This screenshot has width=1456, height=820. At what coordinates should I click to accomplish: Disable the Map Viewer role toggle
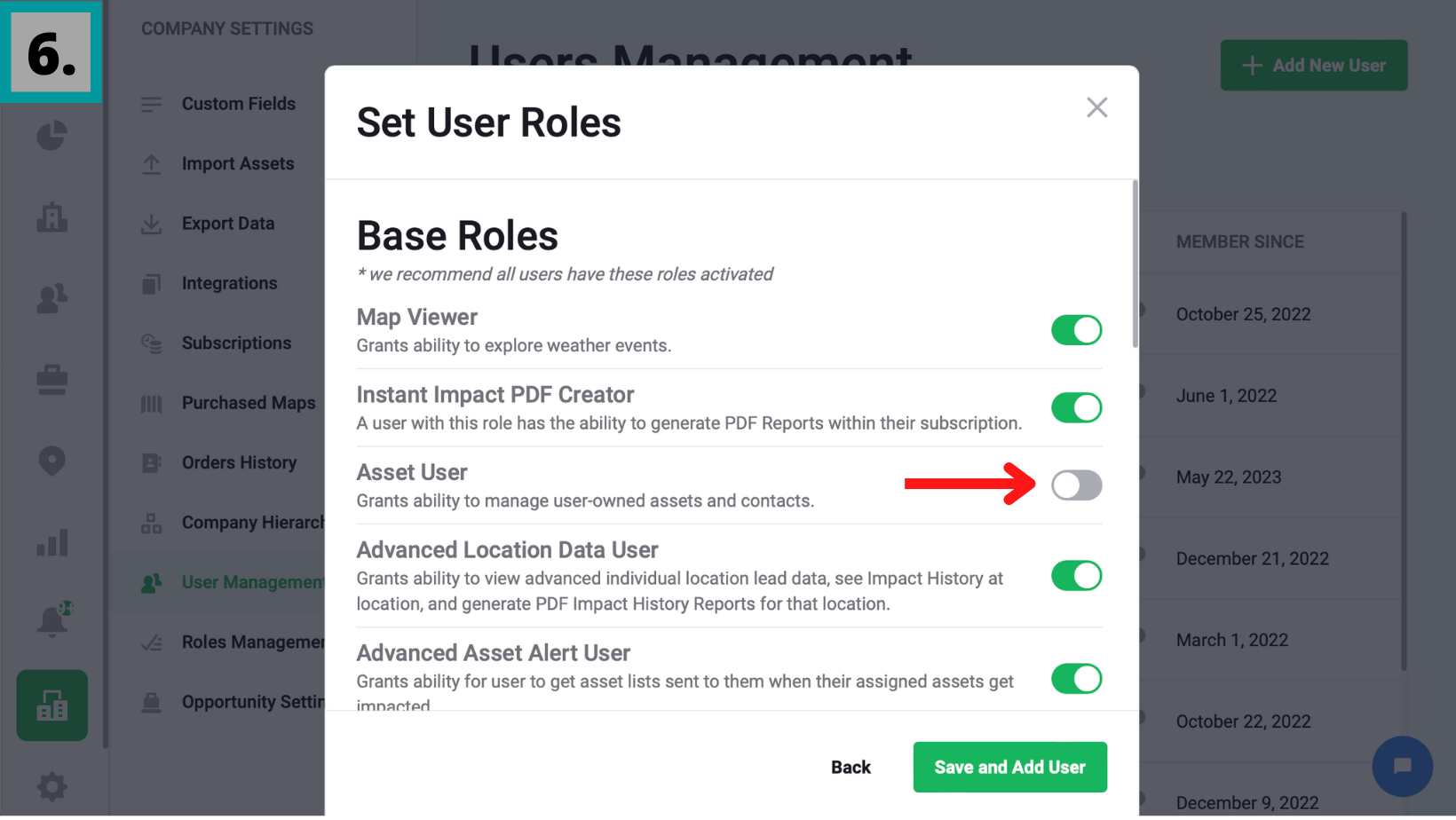[x=1076, y=330]
